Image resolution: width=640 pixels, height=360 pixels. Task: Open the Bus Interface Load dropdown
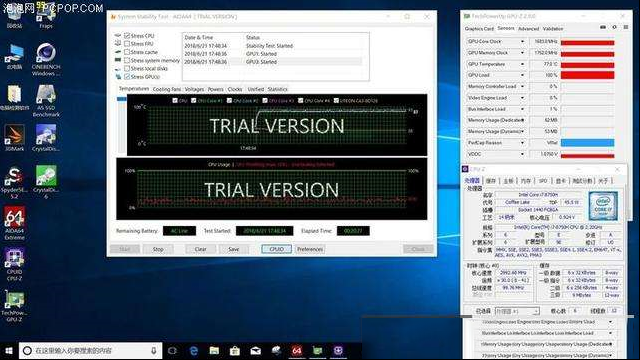pyautogui.click(x=522, y=109)
